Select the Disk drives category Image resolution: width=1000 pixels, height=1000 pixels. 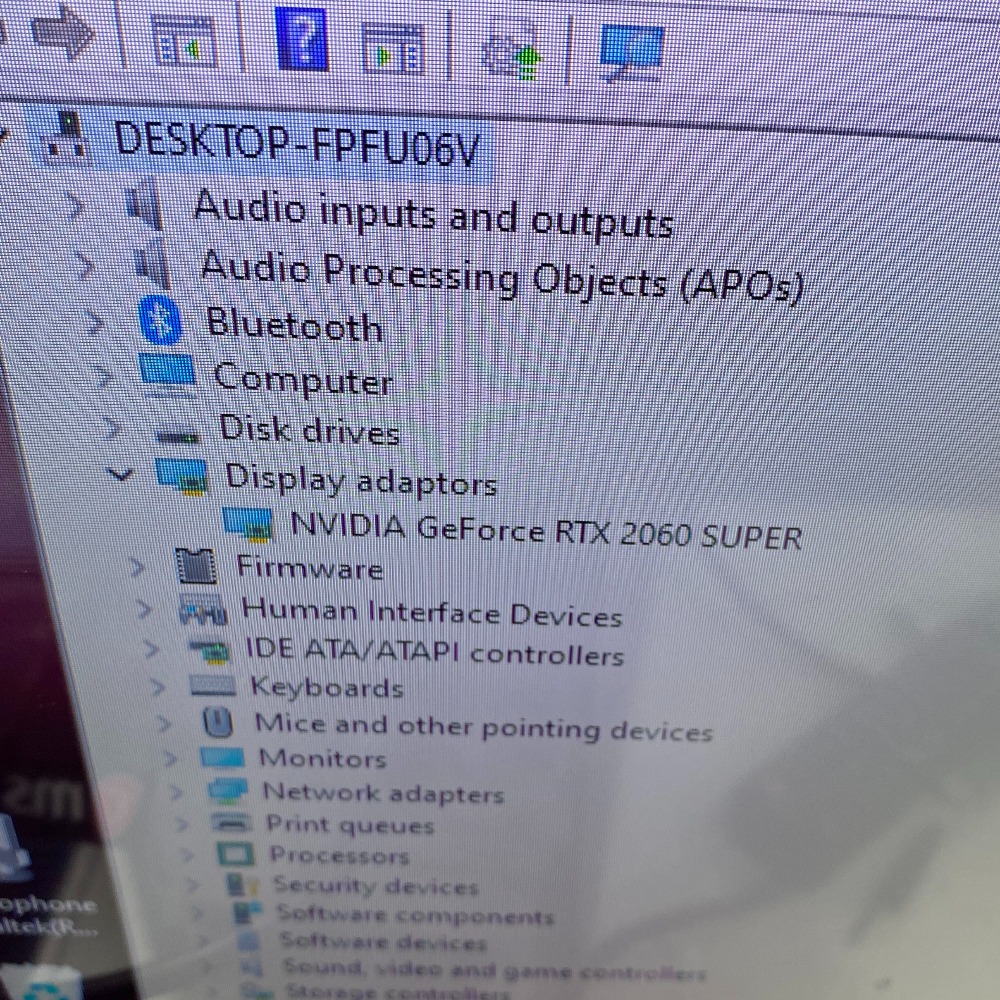click(x=307, y=430)
